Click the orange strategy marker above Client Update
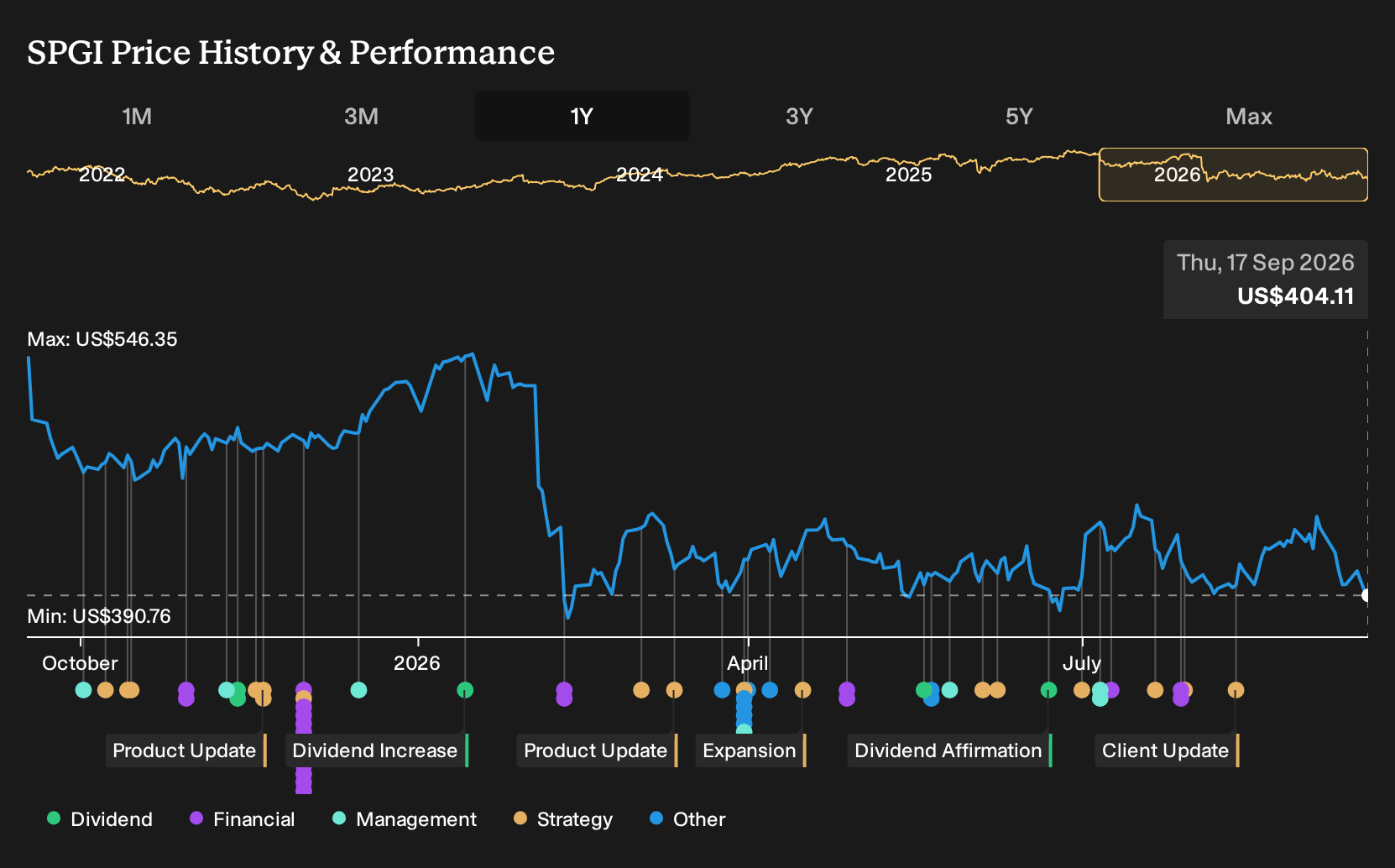This screenshot has height=868, width=1395. pos(1236,690)
